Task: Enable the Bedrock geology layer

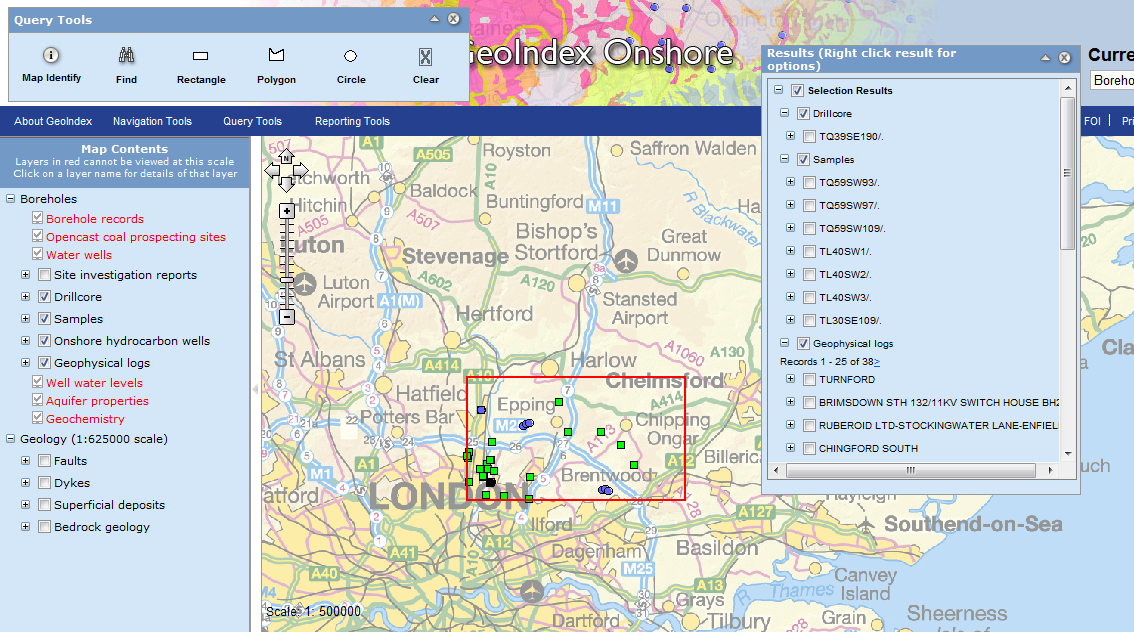Action: [44, 526]
